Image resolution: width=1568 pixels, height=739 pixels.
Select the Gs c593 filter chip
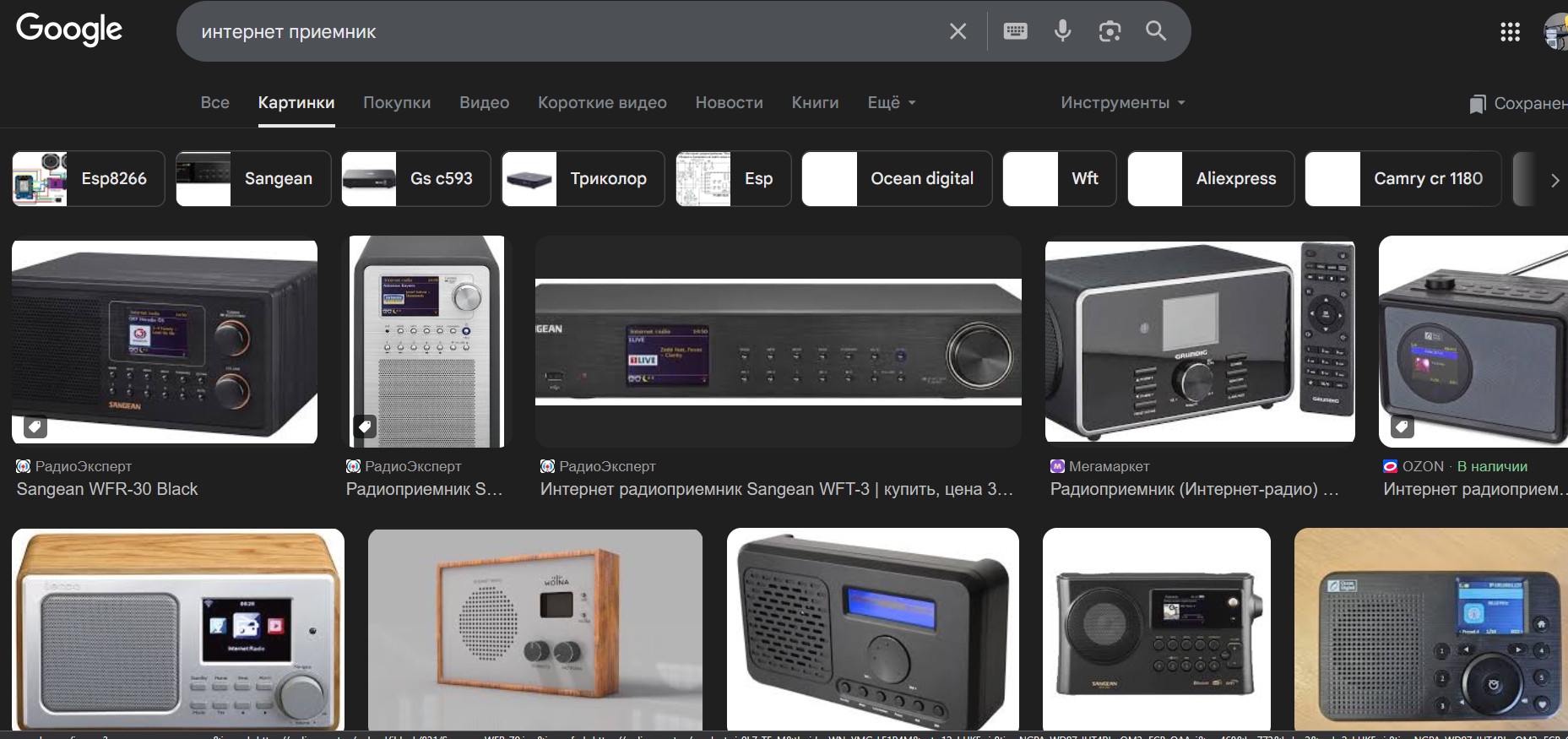coord(416,178)
